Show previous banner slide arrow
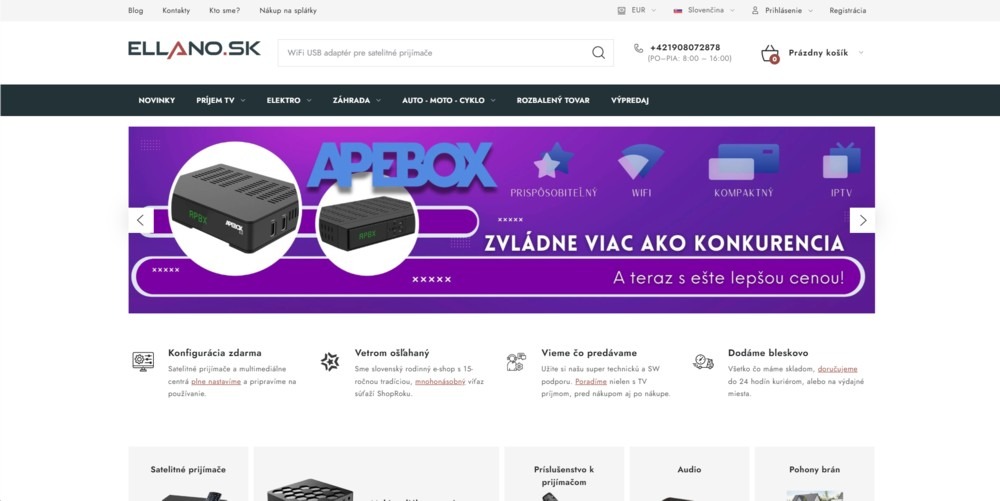The height and width of the screenshot is (501, 1000). click(x=140, y=221)
